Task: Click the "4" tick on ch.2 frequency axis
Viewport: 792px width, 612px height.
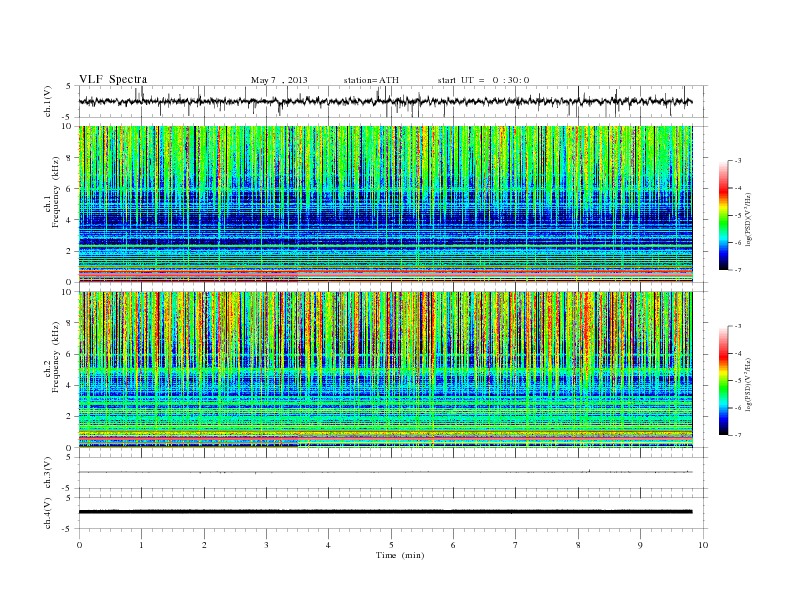Action: click(x=70, y=386)
